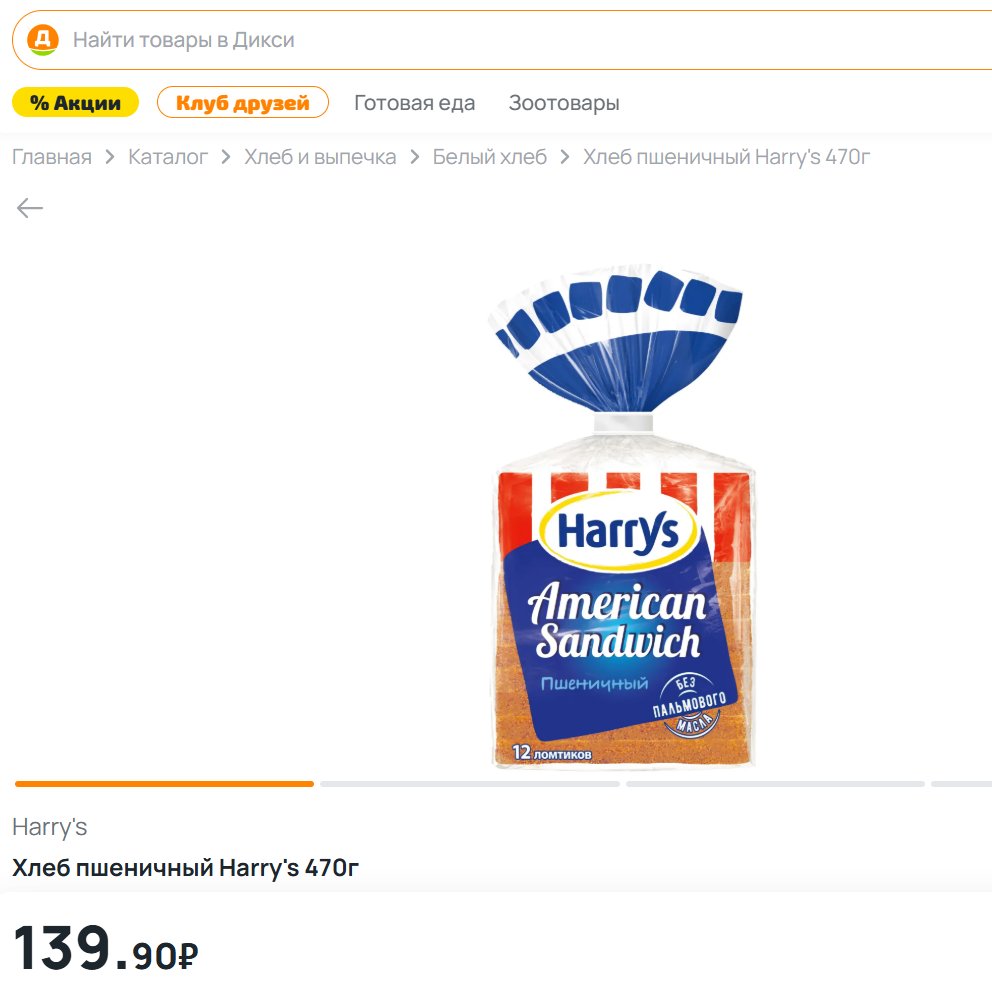Select the 'Готовая еда' menu item
992x986 pixels.
415,103
